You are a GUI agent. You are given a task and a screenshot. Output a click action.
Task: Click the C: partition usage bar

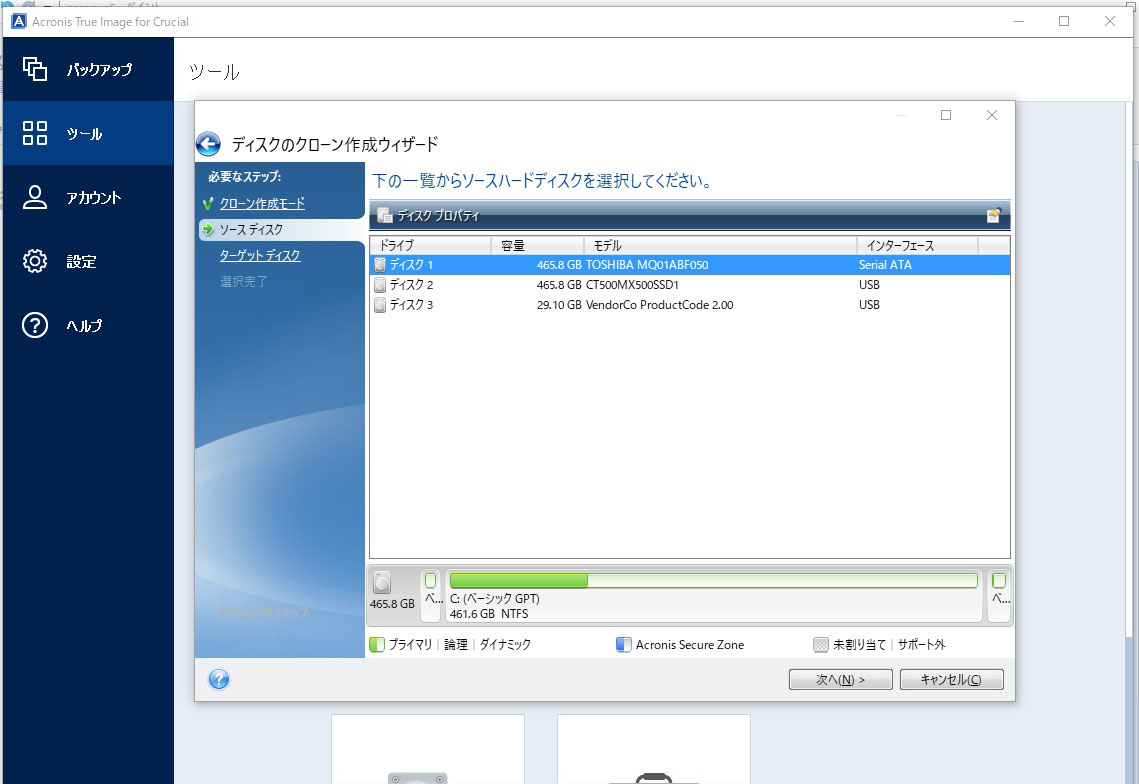coord(713,580)
